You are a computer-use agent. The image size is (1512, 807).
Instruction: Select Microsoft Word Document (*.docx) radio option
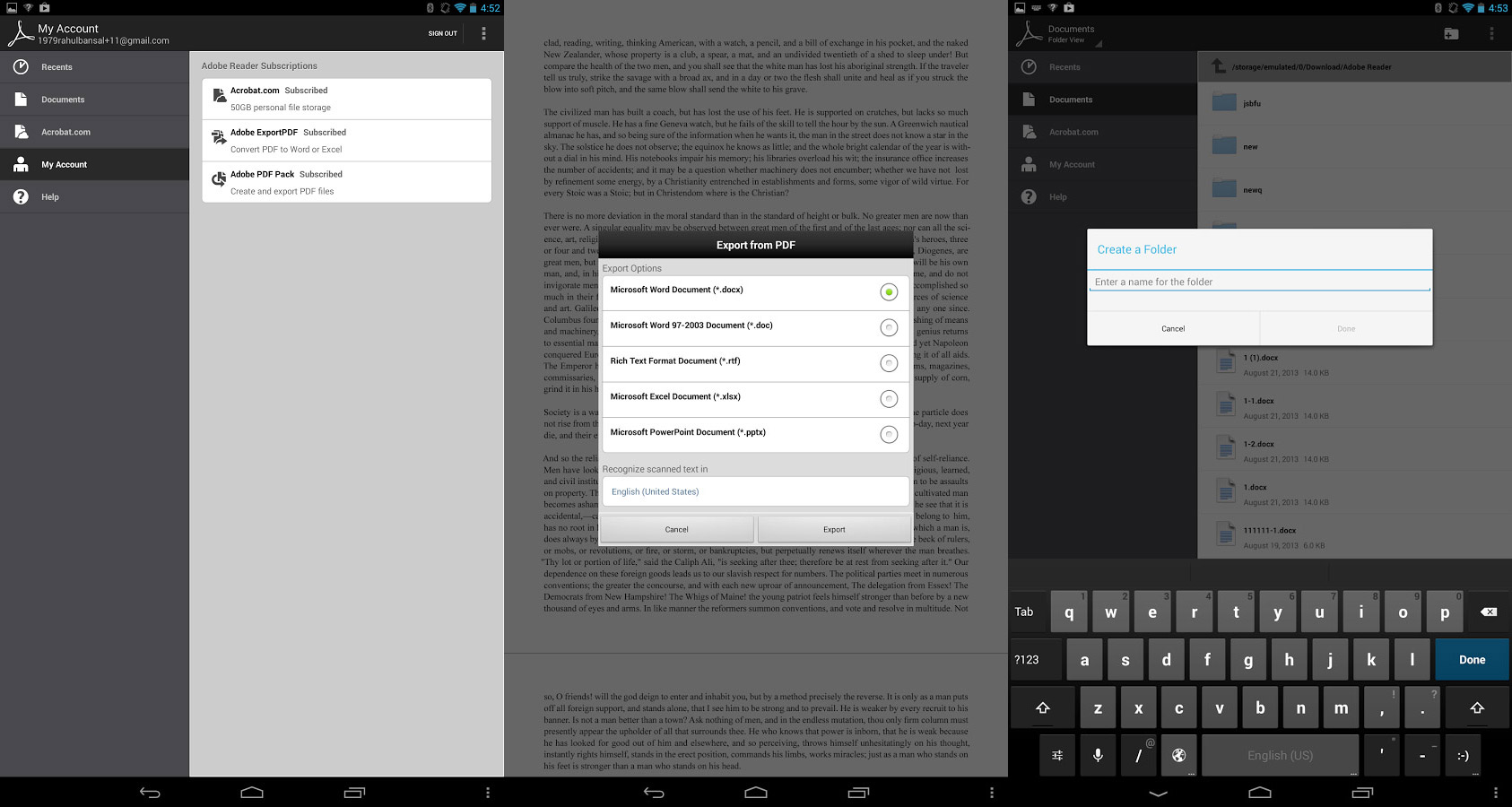(888, 292)
